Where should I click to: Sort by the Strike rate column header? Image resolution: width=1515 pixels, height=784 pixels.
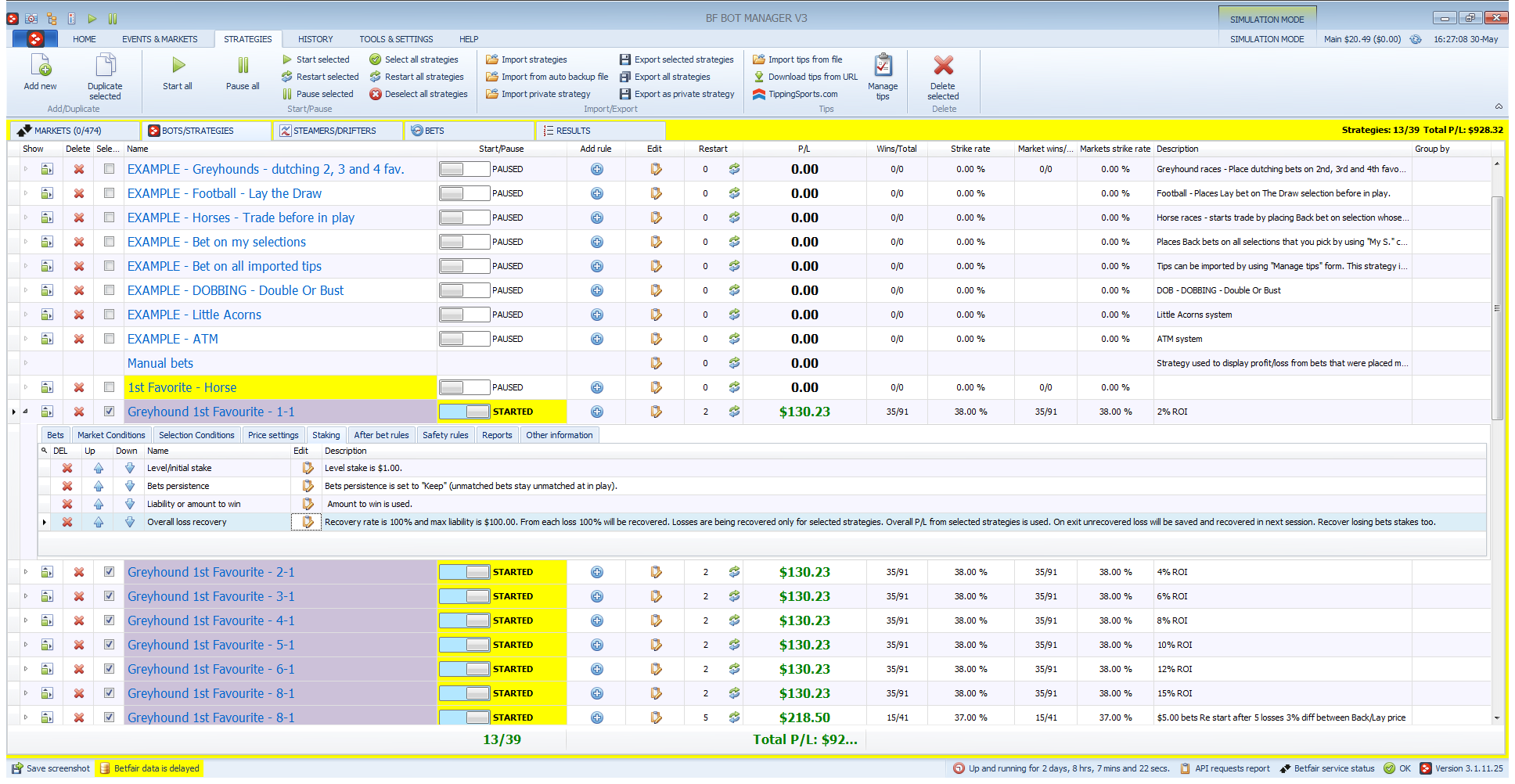(970, 149)
